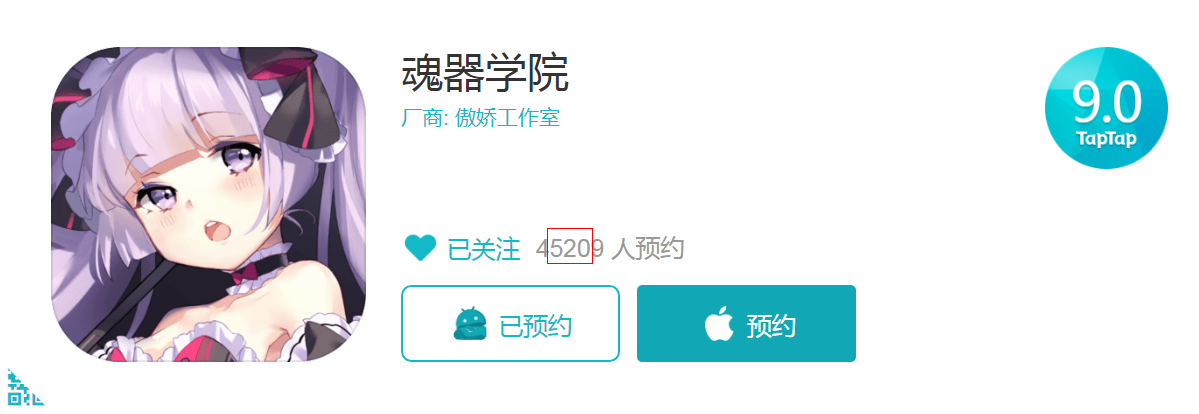Click the 厂商 vendor label

pos(425,119)
